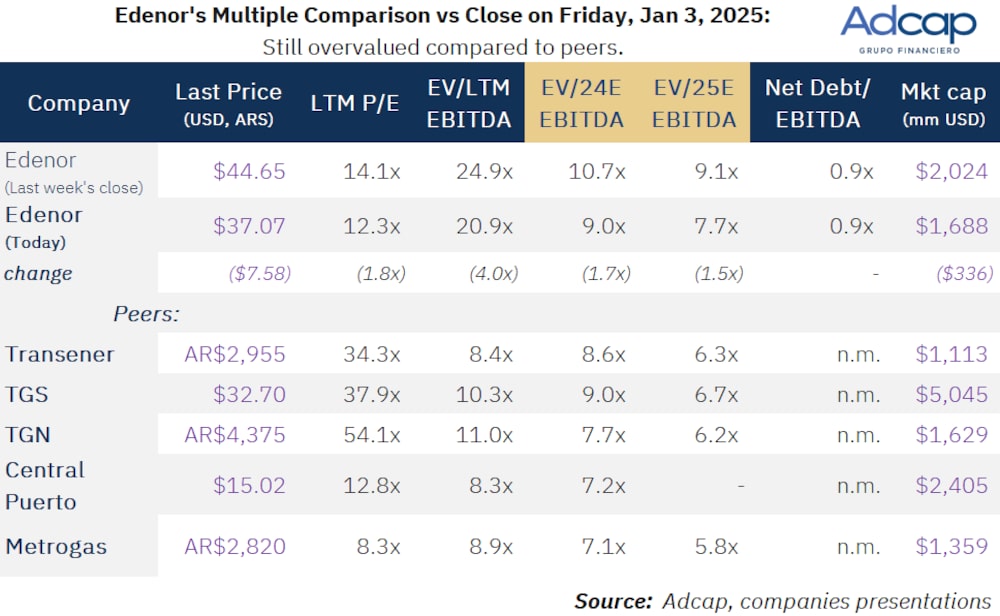
Task: Select TGN LTM P/E value 54.1x
Action: [370, 435]
